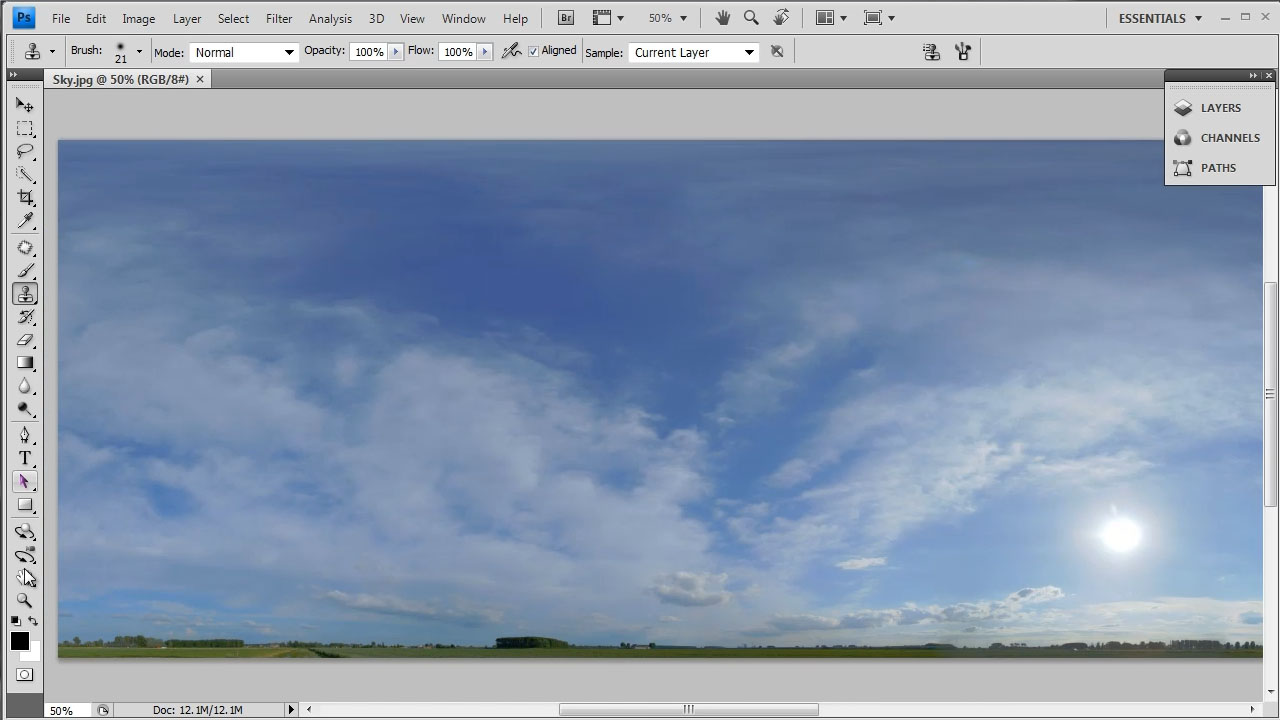The image size is (1280, 720).
Task: Select the History Brush tool
Action: [x=25, y=317]
